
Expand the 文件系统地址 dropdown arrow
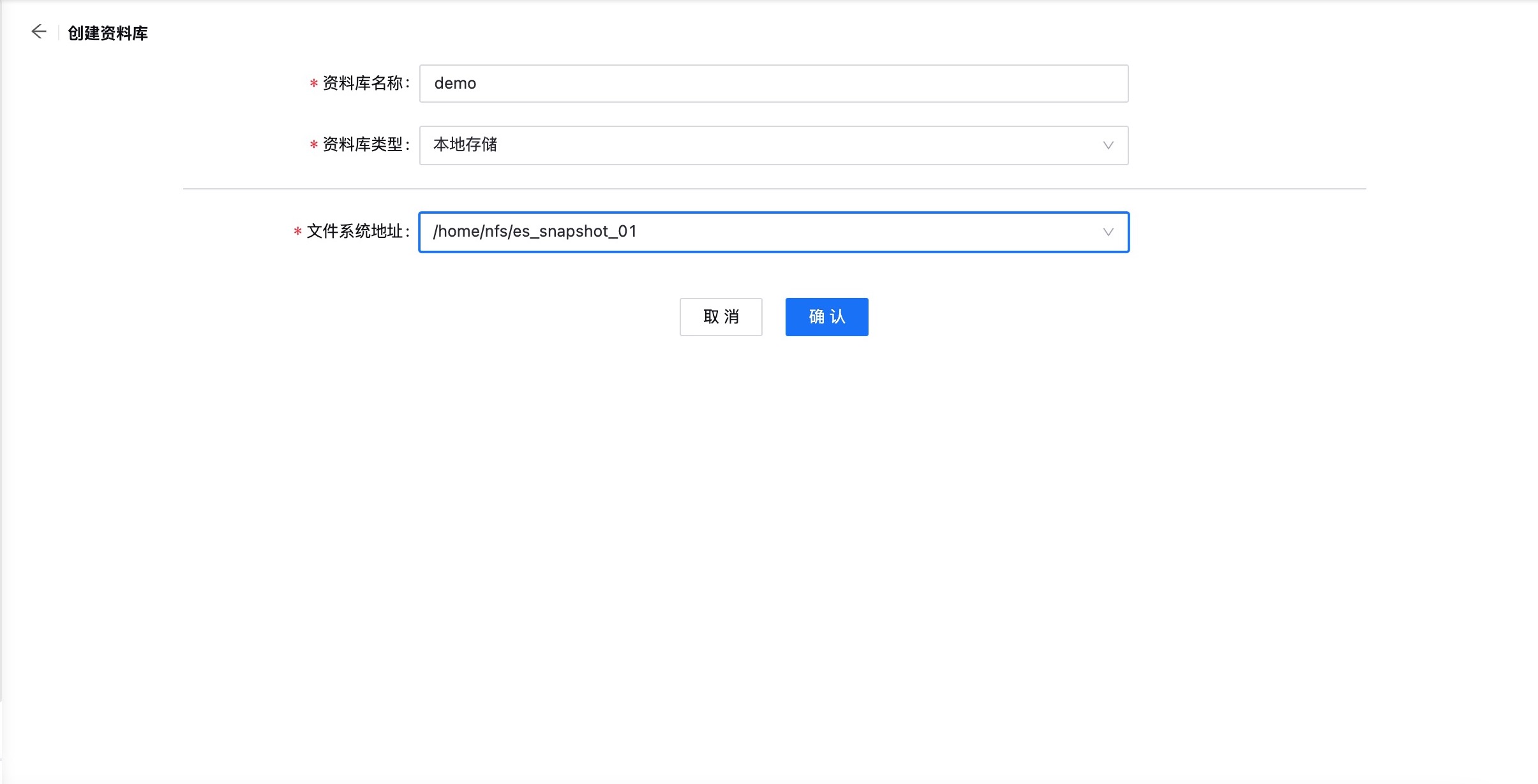(1109, 232)
